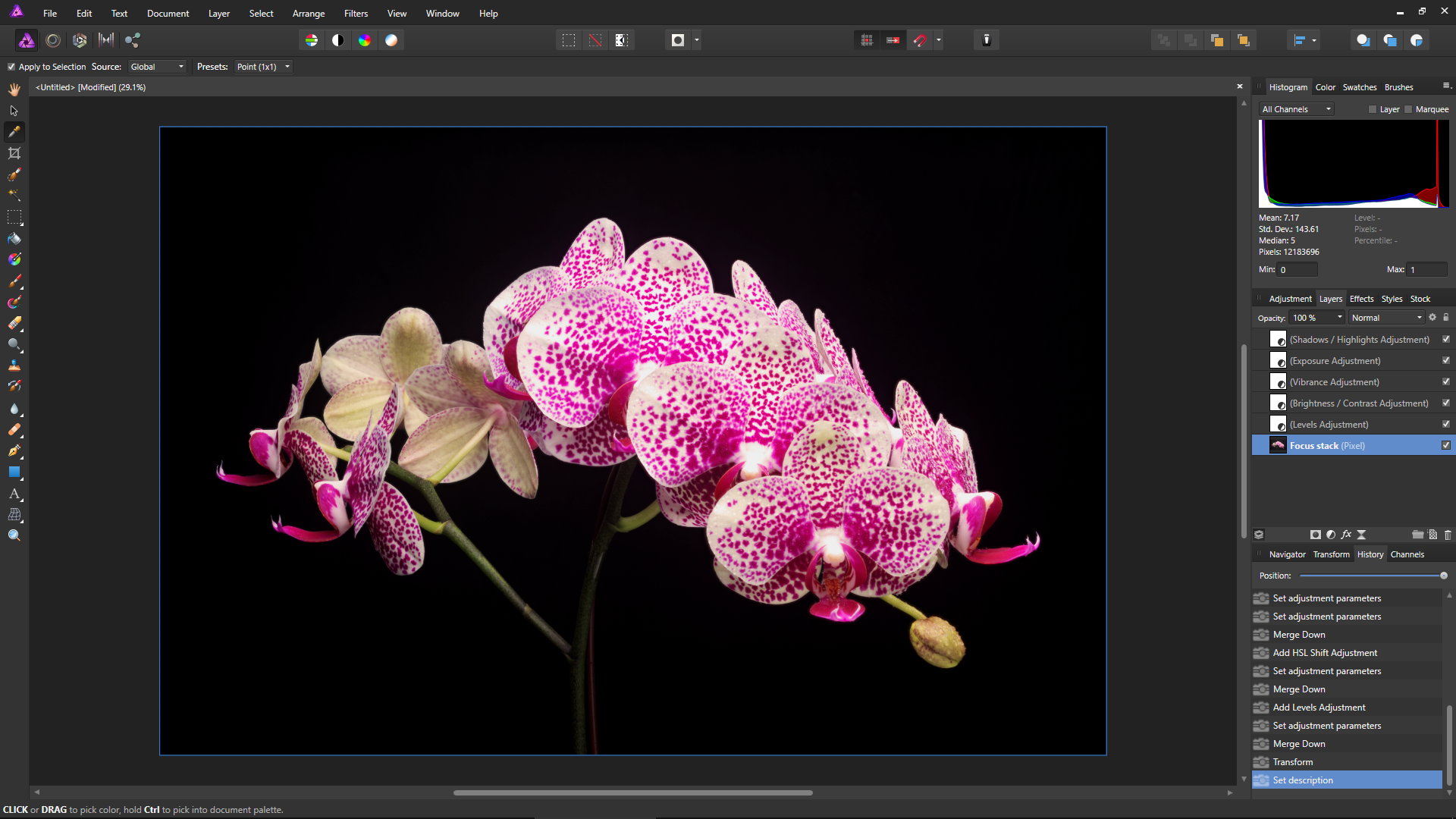Click the history Position slider
The height and width of the screenshot is (819, 1456).
click(x=1371, y=576)
